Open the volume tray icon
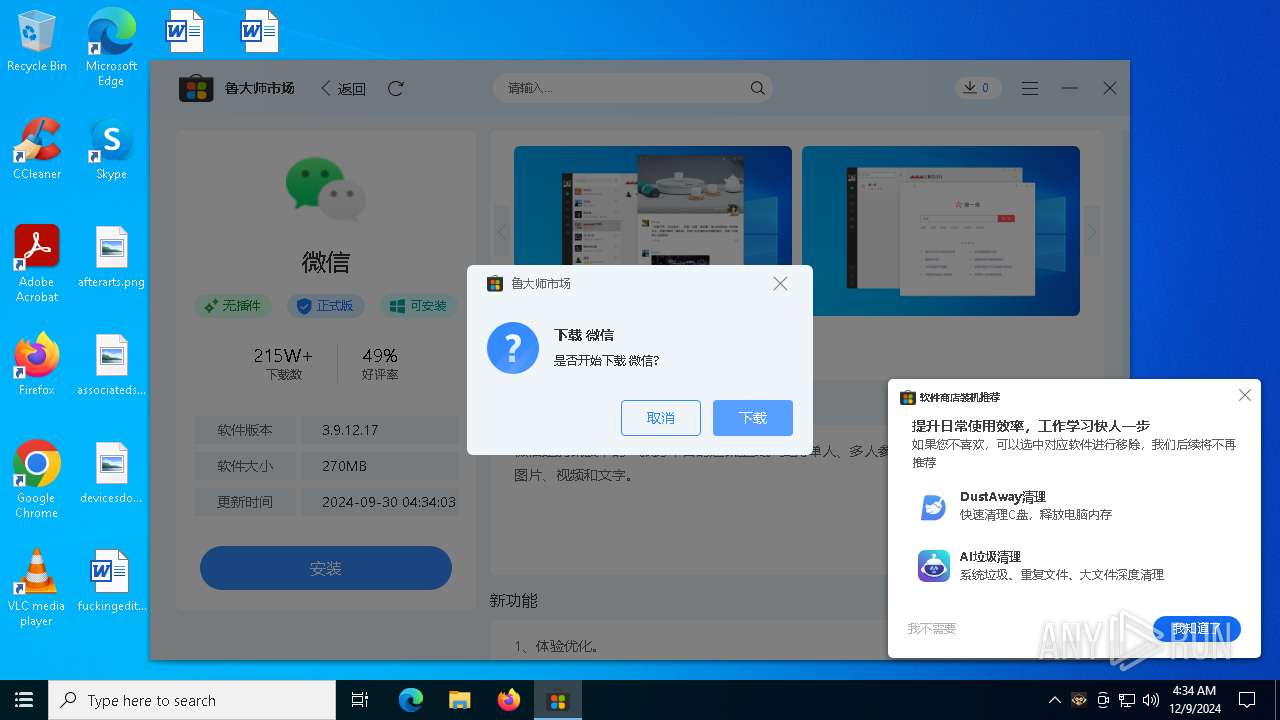1280x720 pixels. pos(1151,700)
